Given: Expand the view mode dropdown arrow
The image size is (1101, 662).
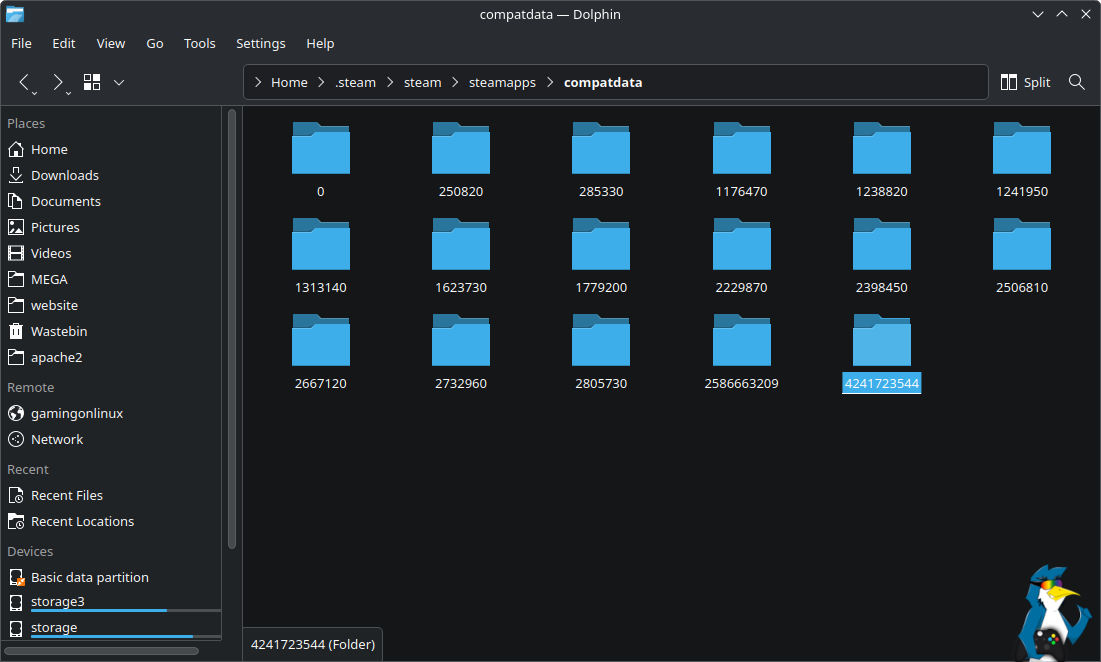Looking at the screenshot, I should (x=119, y=82).
